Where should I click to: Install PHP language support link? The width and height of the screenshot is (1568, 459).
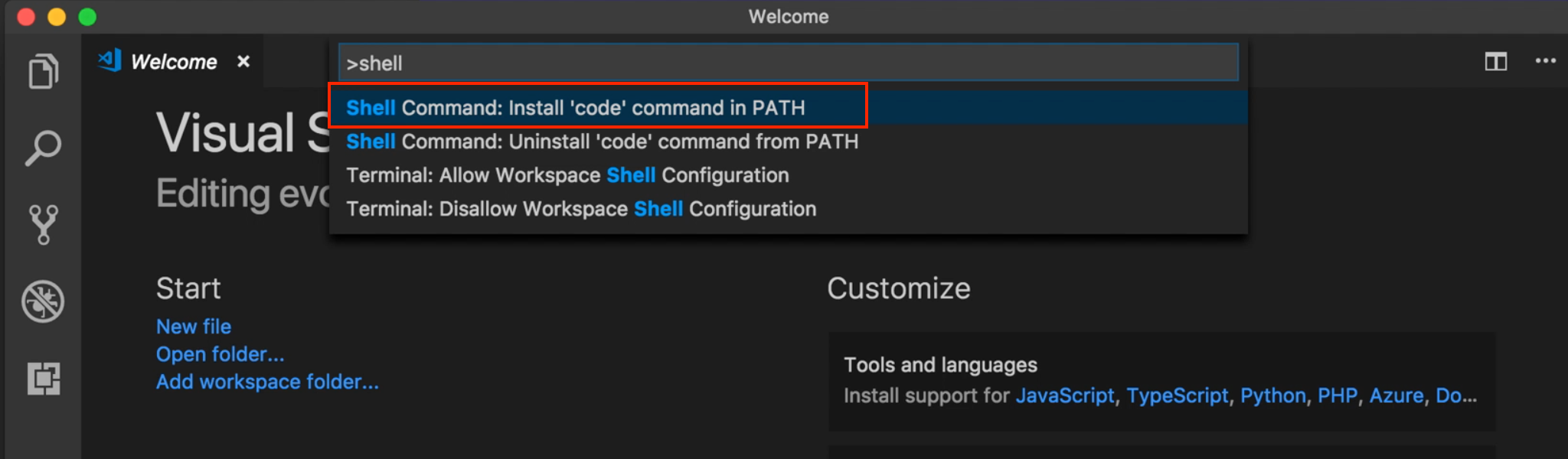[x=1338, y=396]
